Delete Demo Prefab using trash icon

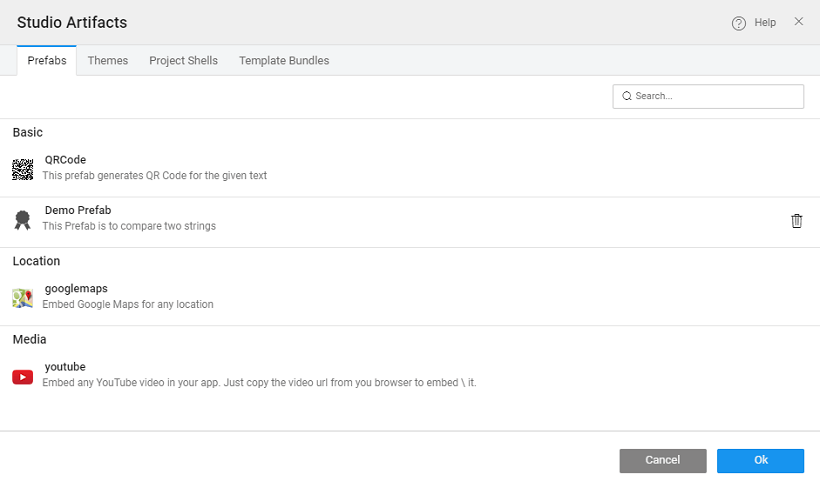click(x=796, y=221)
